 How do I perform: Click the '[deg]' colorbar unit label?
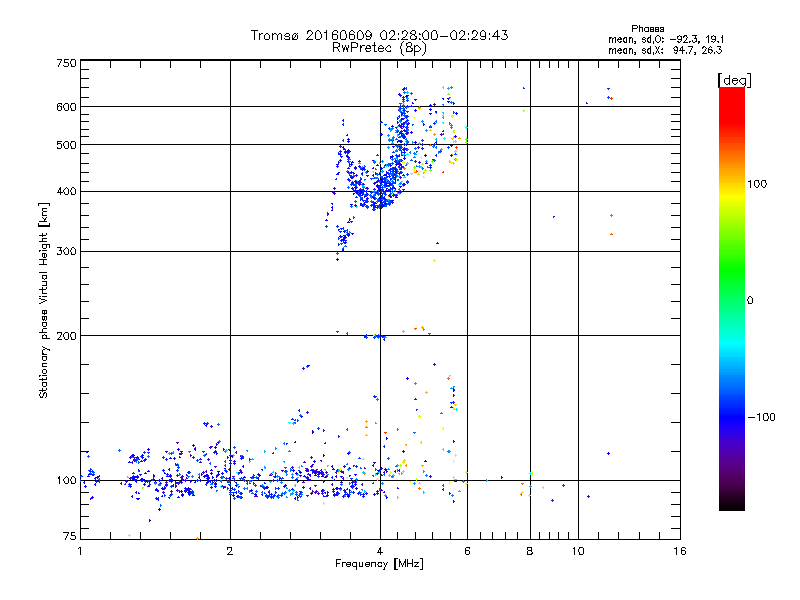[x=734, y=80]
